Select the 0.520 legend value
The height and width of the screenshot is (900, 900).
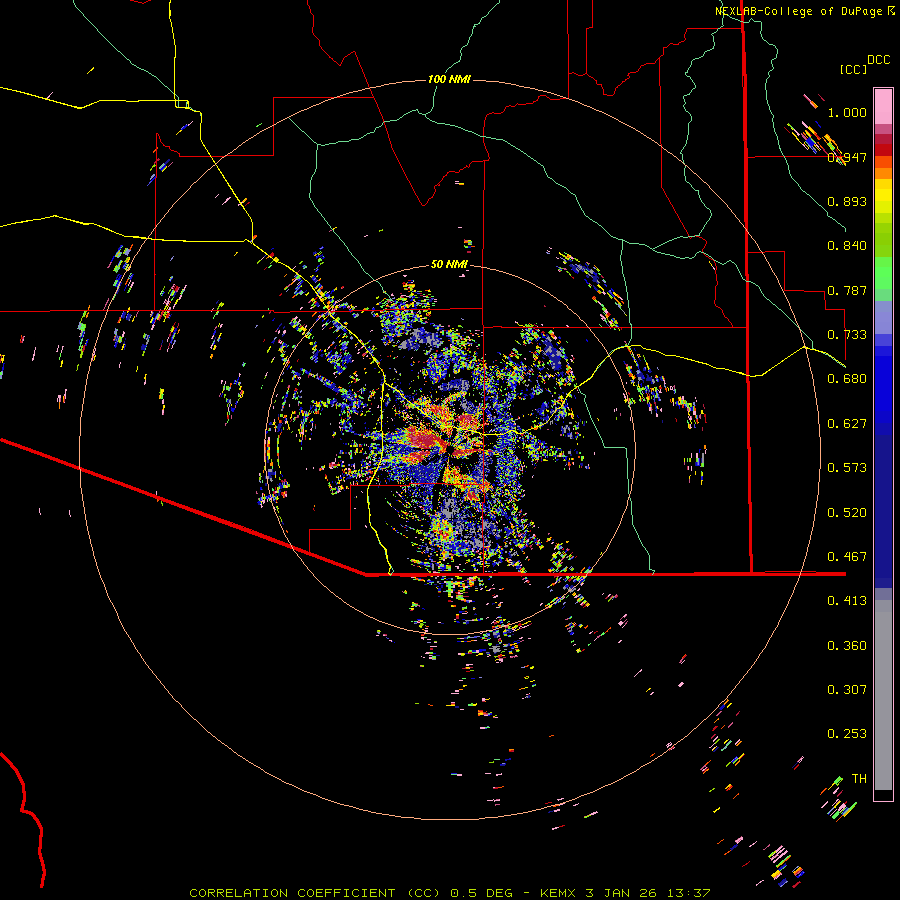[x=847, y=513]
